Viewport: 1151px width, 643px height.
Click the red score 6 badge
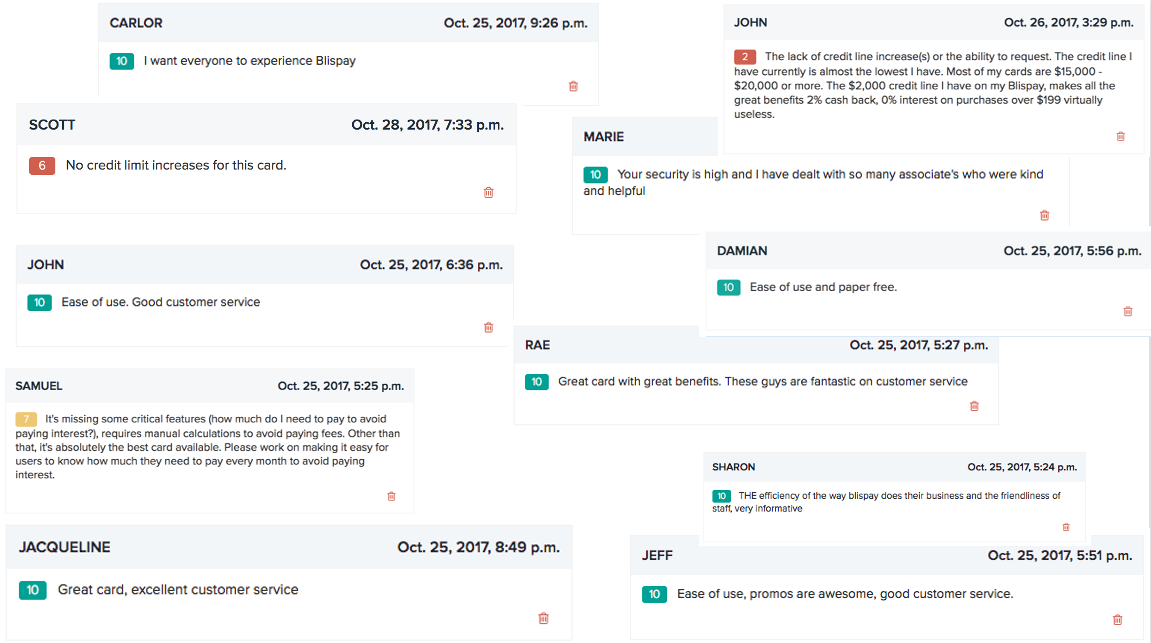tap(41, 166)
